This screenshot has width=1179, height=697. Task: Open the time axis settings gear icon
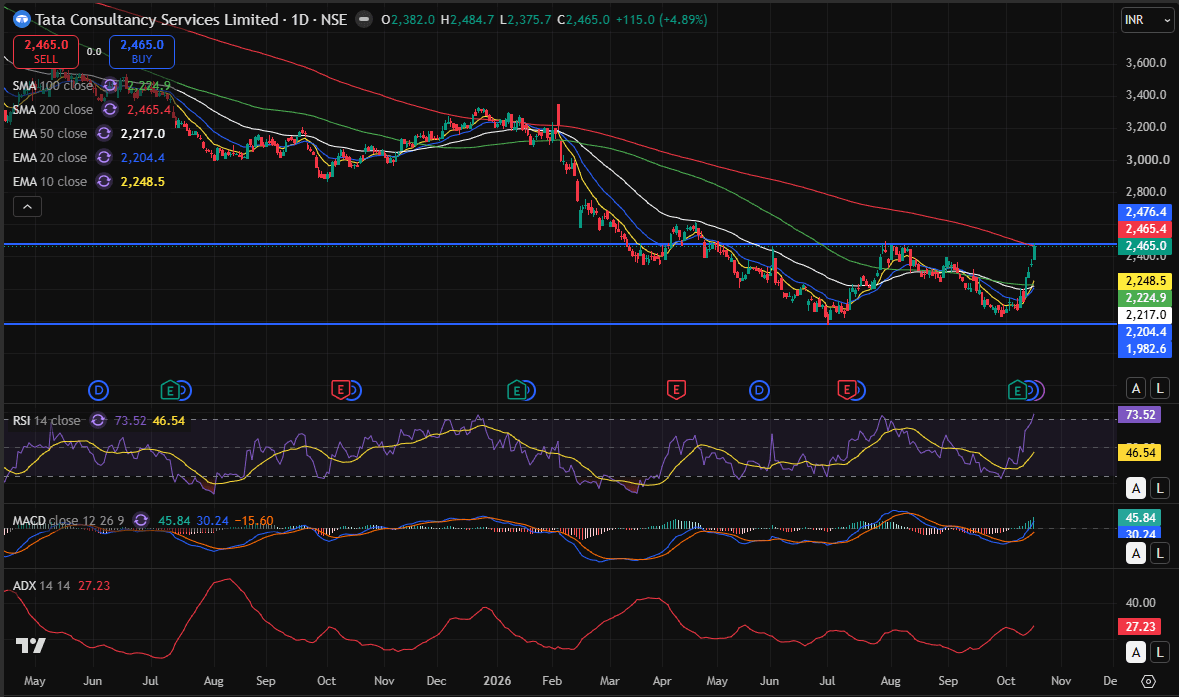pos(1148,681)
